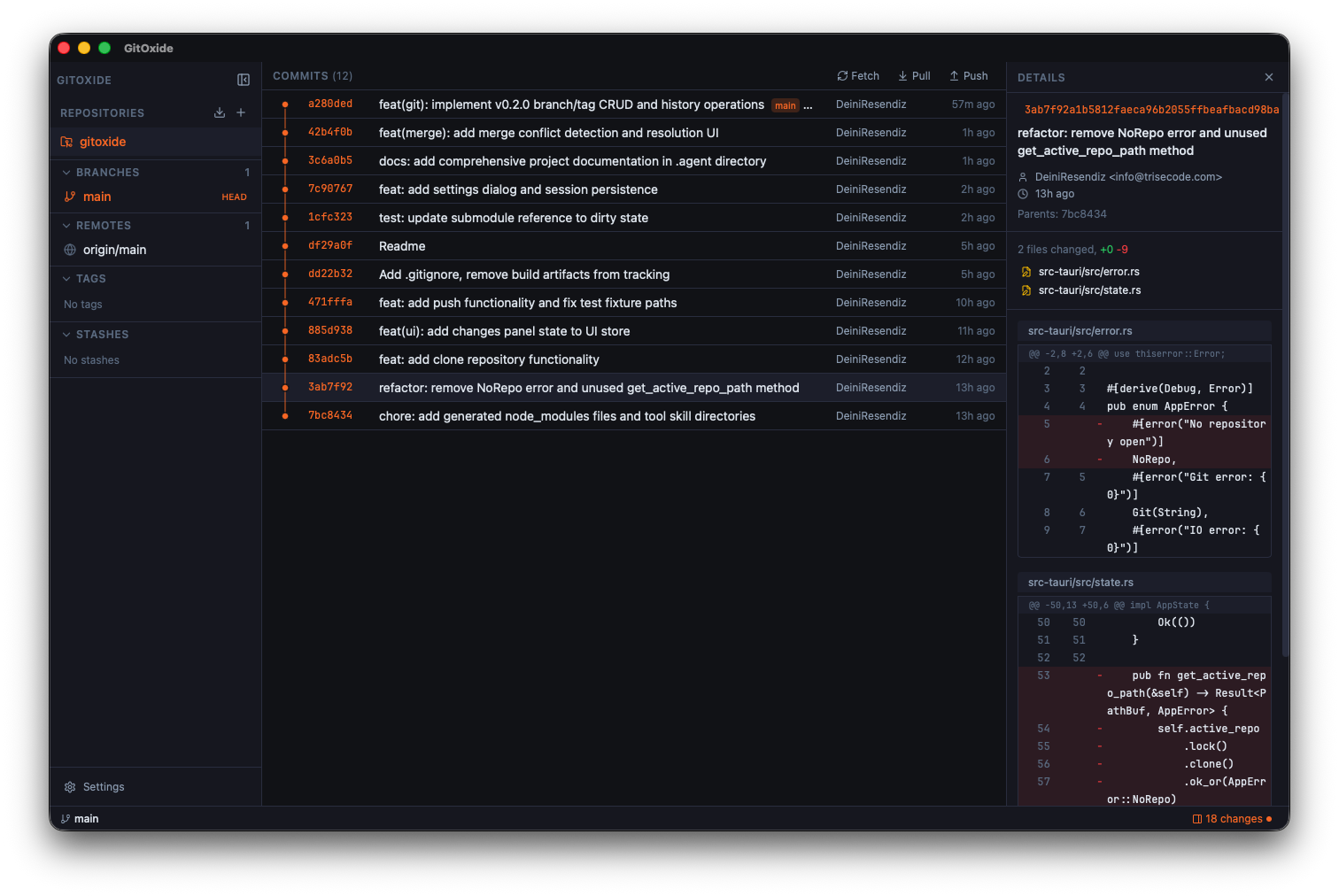Close the Details panel
The image size is (1339, 896).
click(x=1269, y=77)
